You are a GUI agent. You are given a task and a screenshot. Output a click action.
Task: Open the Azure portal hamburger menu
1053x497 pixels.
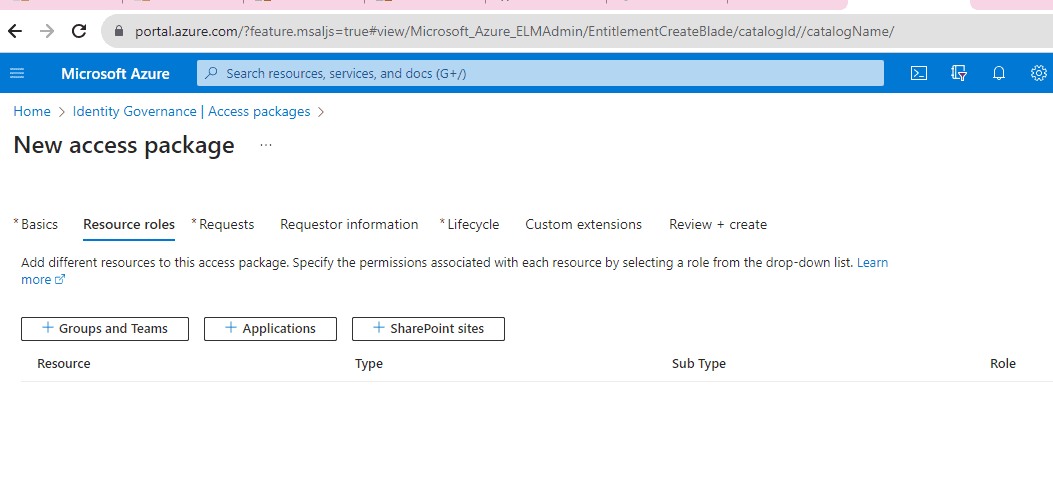point(17,73)
